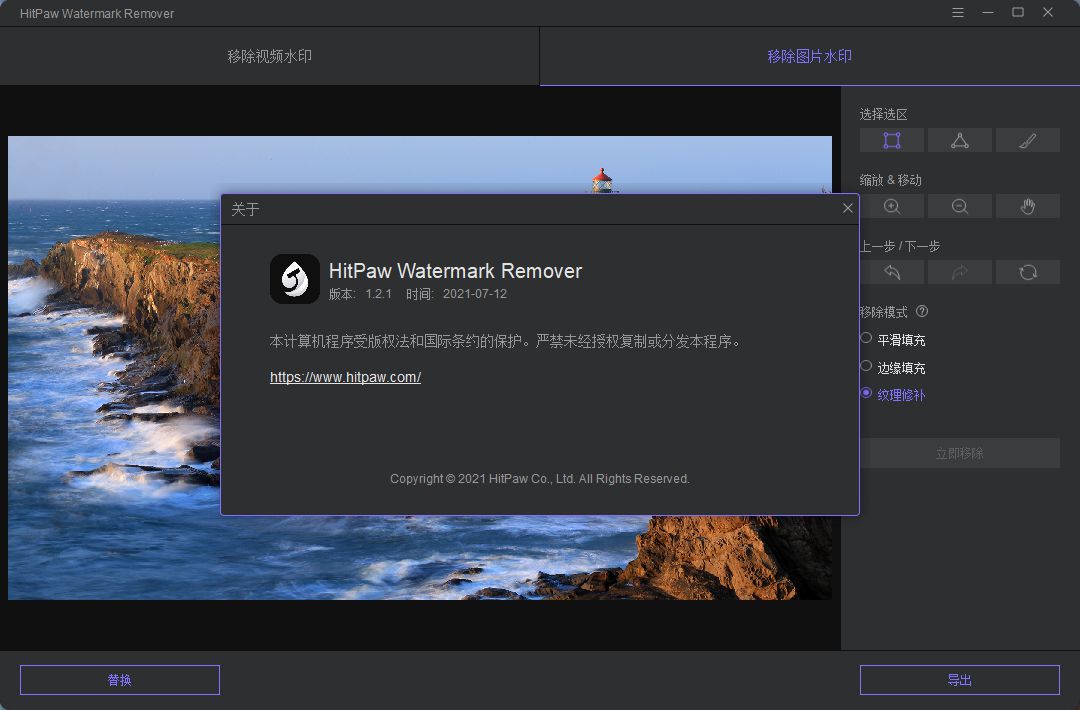This screenshot has width=1080, height=710.
Task: Click the zoom out magnifier icon
Action: pyautogui.click(x=959, y=207)
